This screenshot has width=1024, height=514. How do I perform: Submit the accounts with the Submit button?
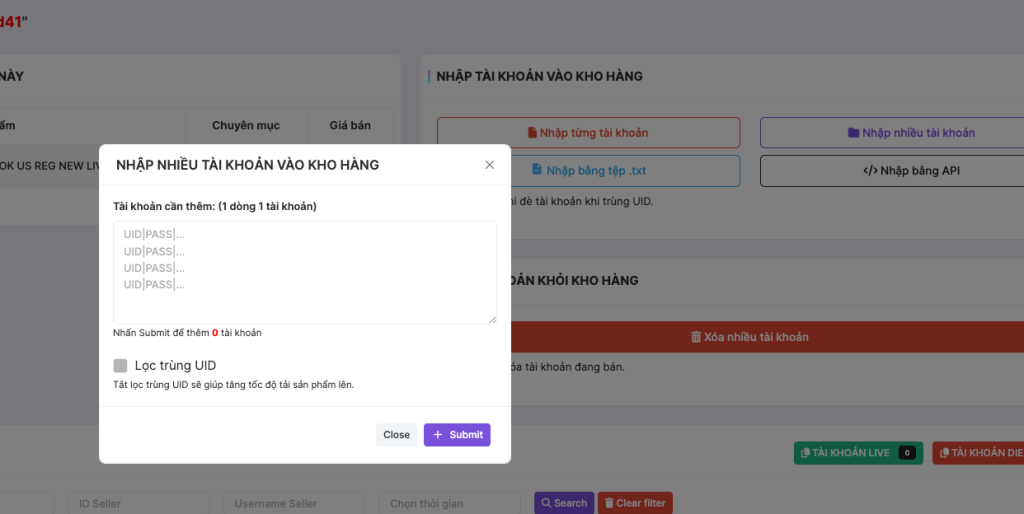tap(457, 435)
